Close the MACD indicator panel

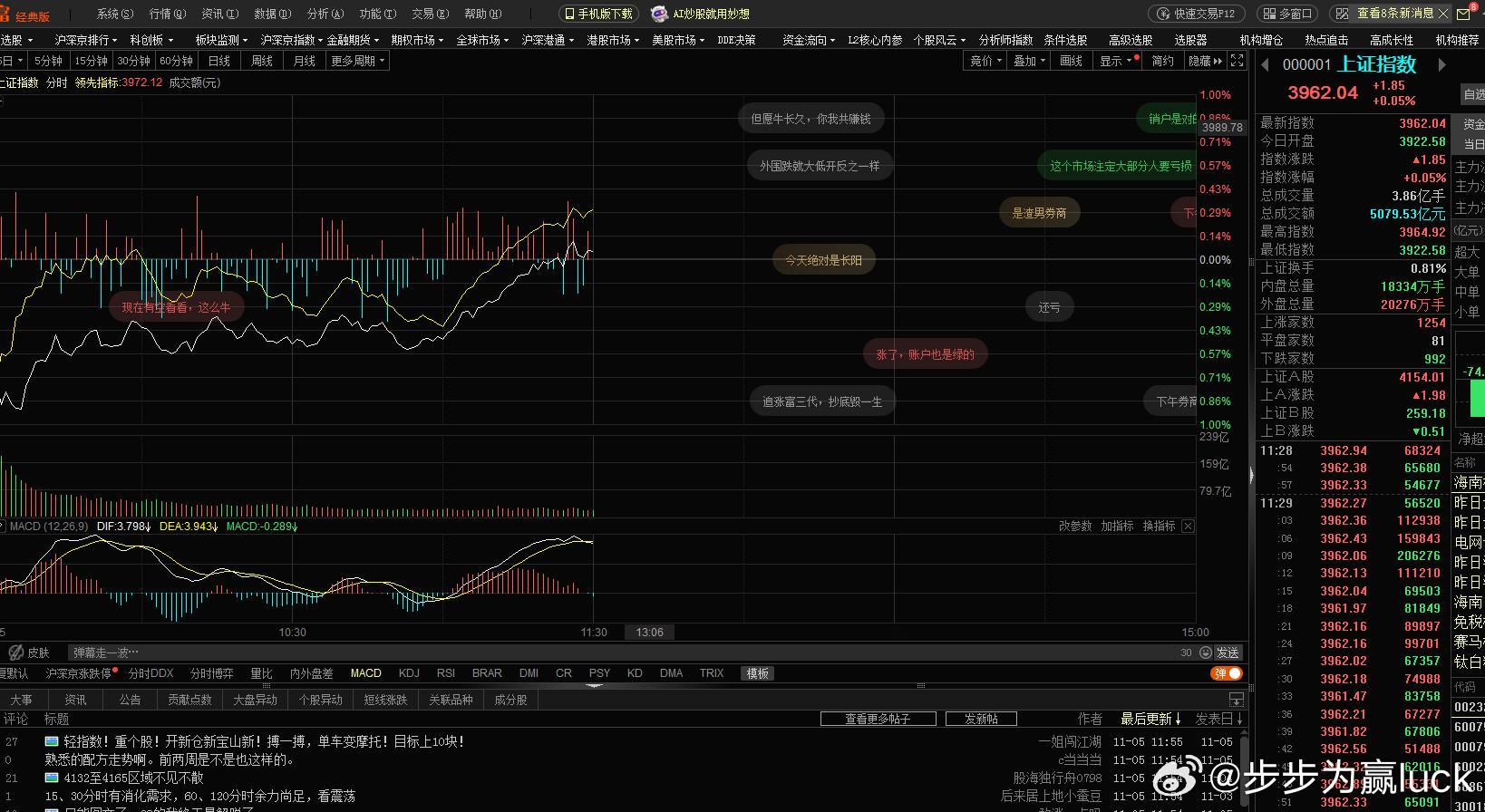coord(1188,526)
